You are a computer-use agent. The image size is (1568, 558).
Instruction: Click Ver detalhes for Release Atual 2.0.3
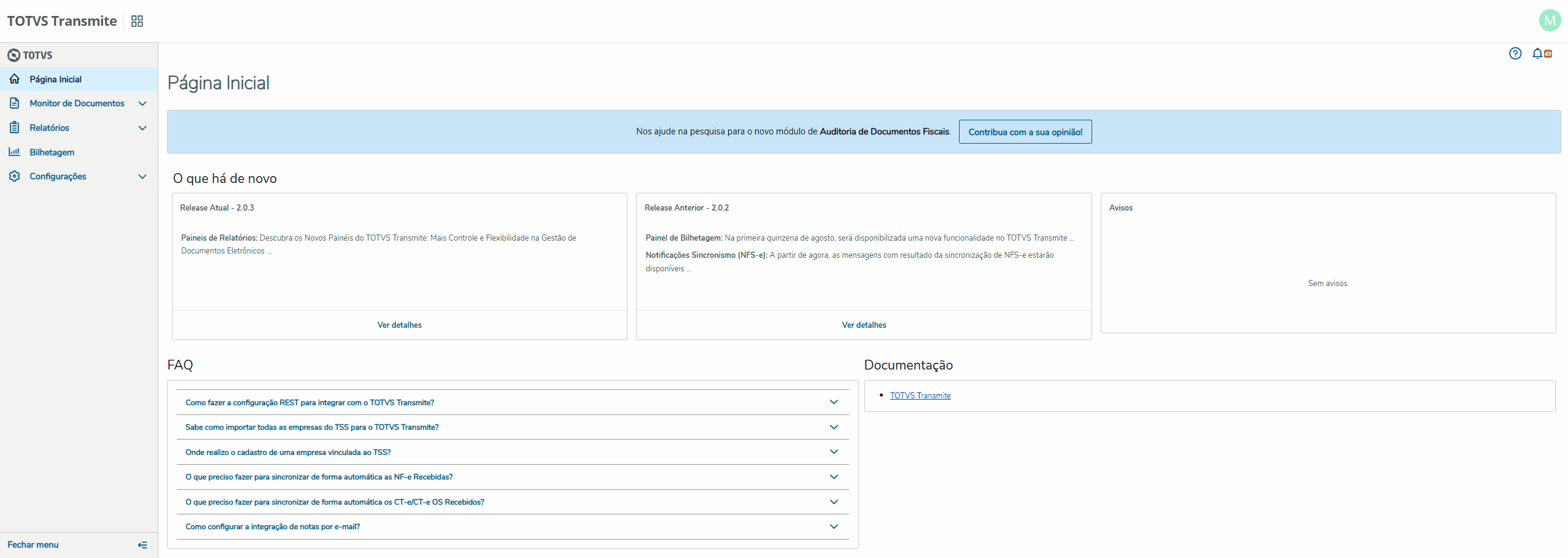pos(400,325)
